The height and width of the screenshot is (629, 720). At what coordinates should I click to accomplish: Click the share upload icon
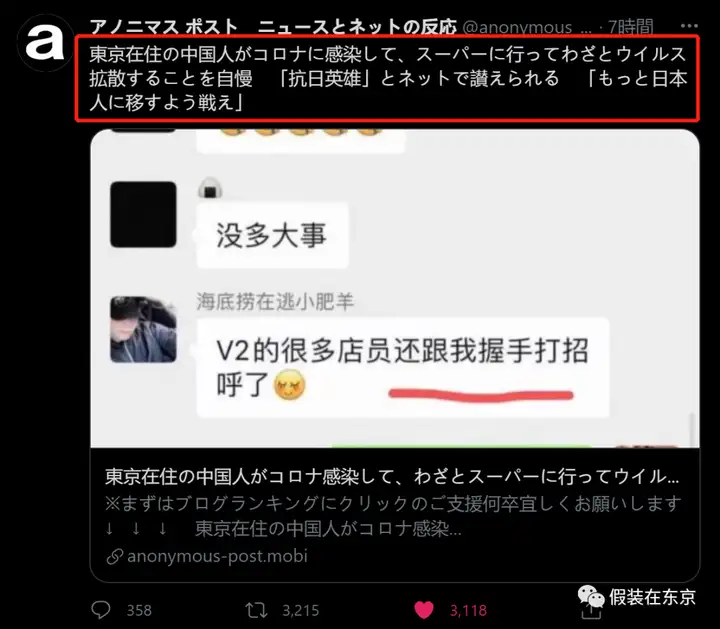tap(591, 612)
